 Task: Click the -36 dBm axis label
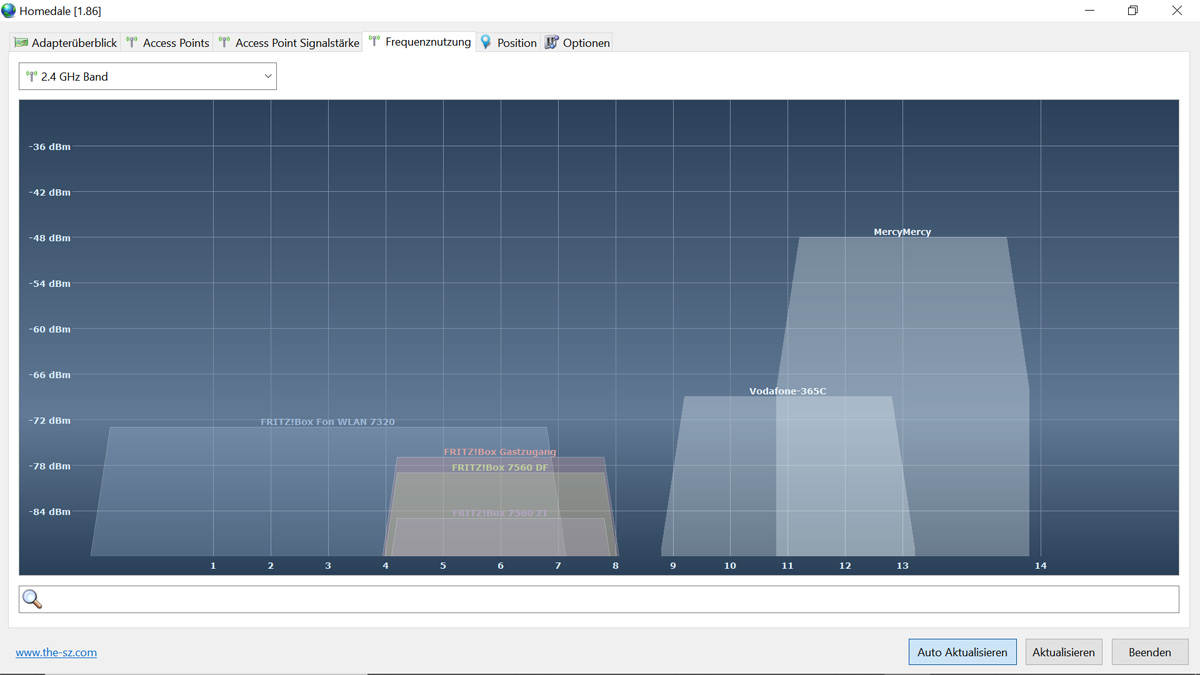tap(50, 147)
